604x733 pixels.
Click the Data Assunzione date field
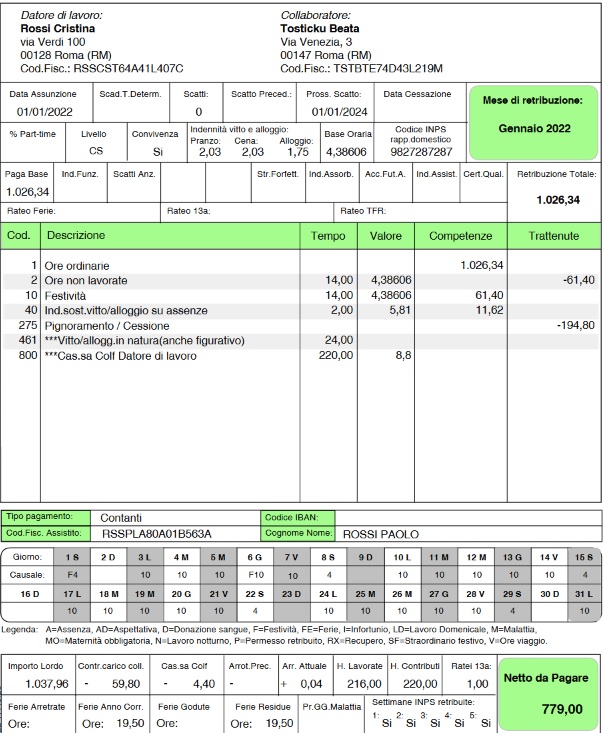(42, 112)
